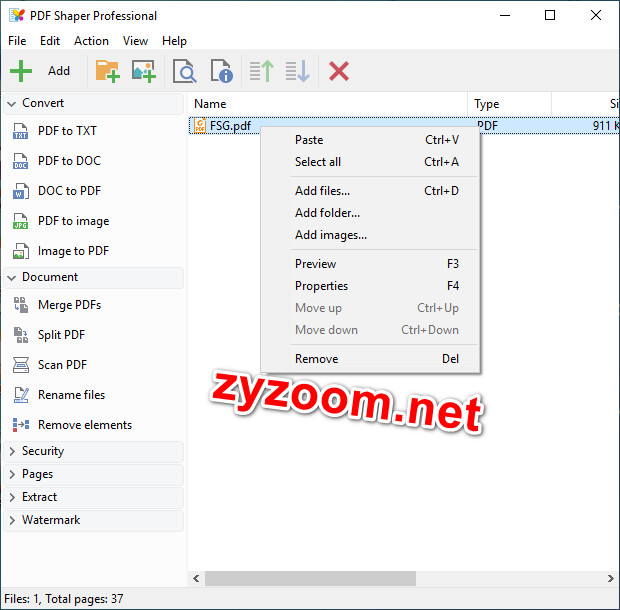The image size is (620, 610).
Task: Choose Add images... in context menu
Action: pyautogui.click(x=370, y=235)
